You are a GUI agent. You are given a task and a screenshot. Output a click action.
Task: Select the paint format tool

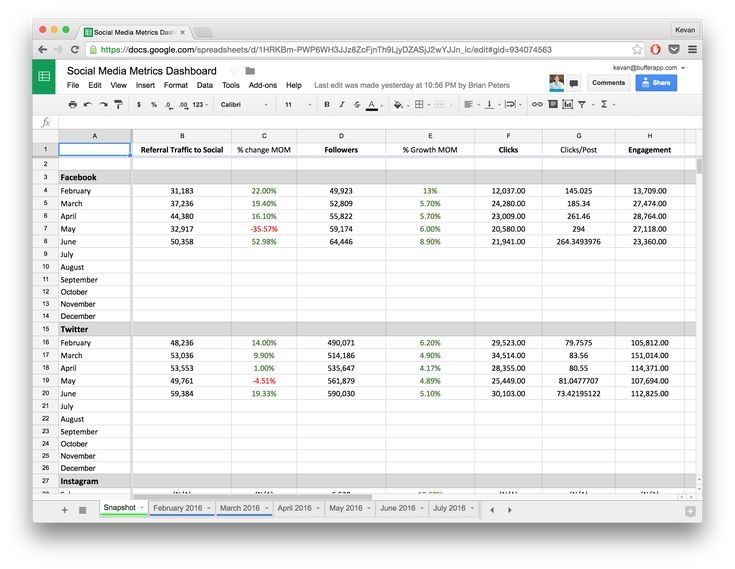119,105
